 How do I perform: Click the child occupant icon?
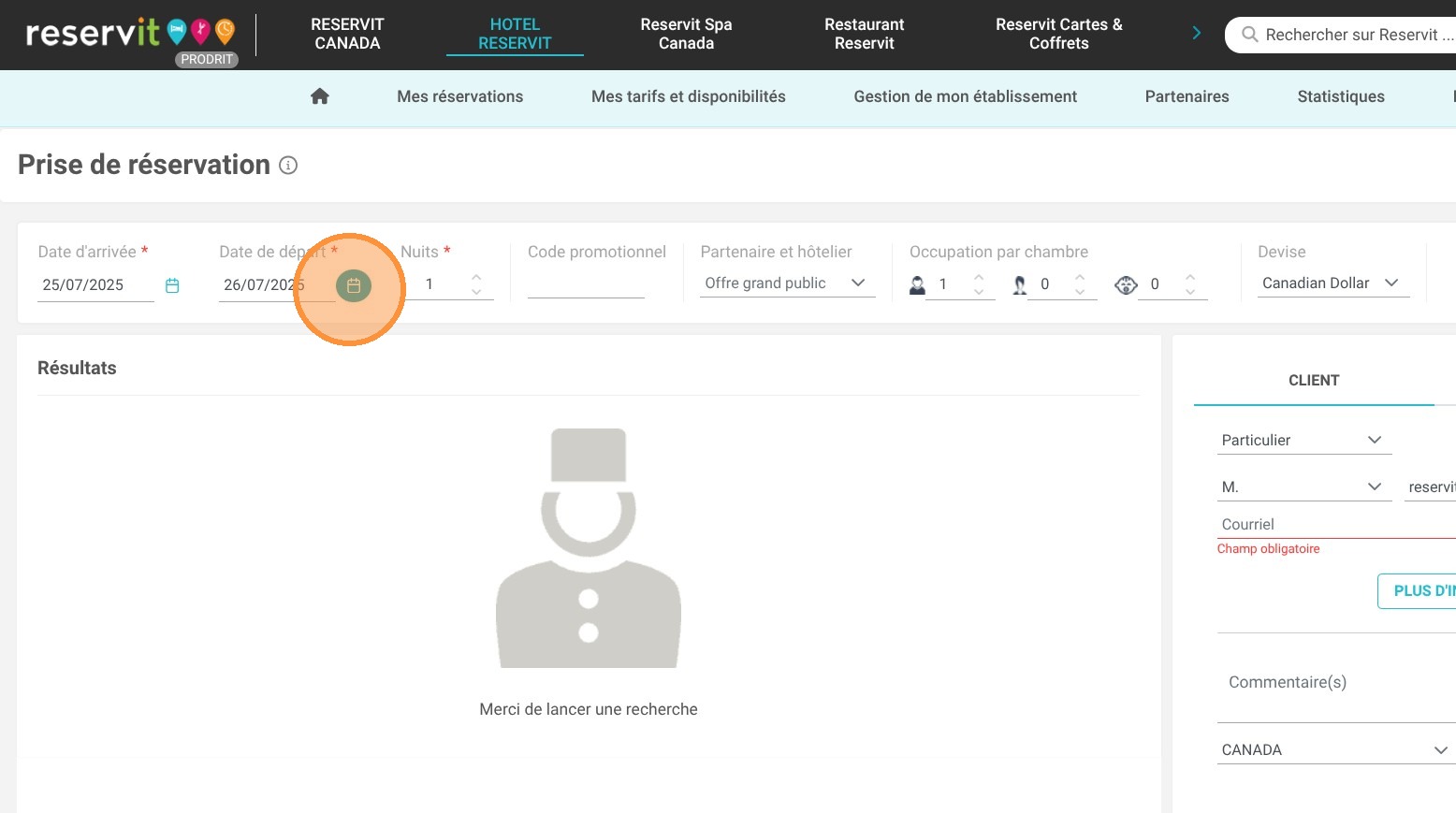point(1020,284)
